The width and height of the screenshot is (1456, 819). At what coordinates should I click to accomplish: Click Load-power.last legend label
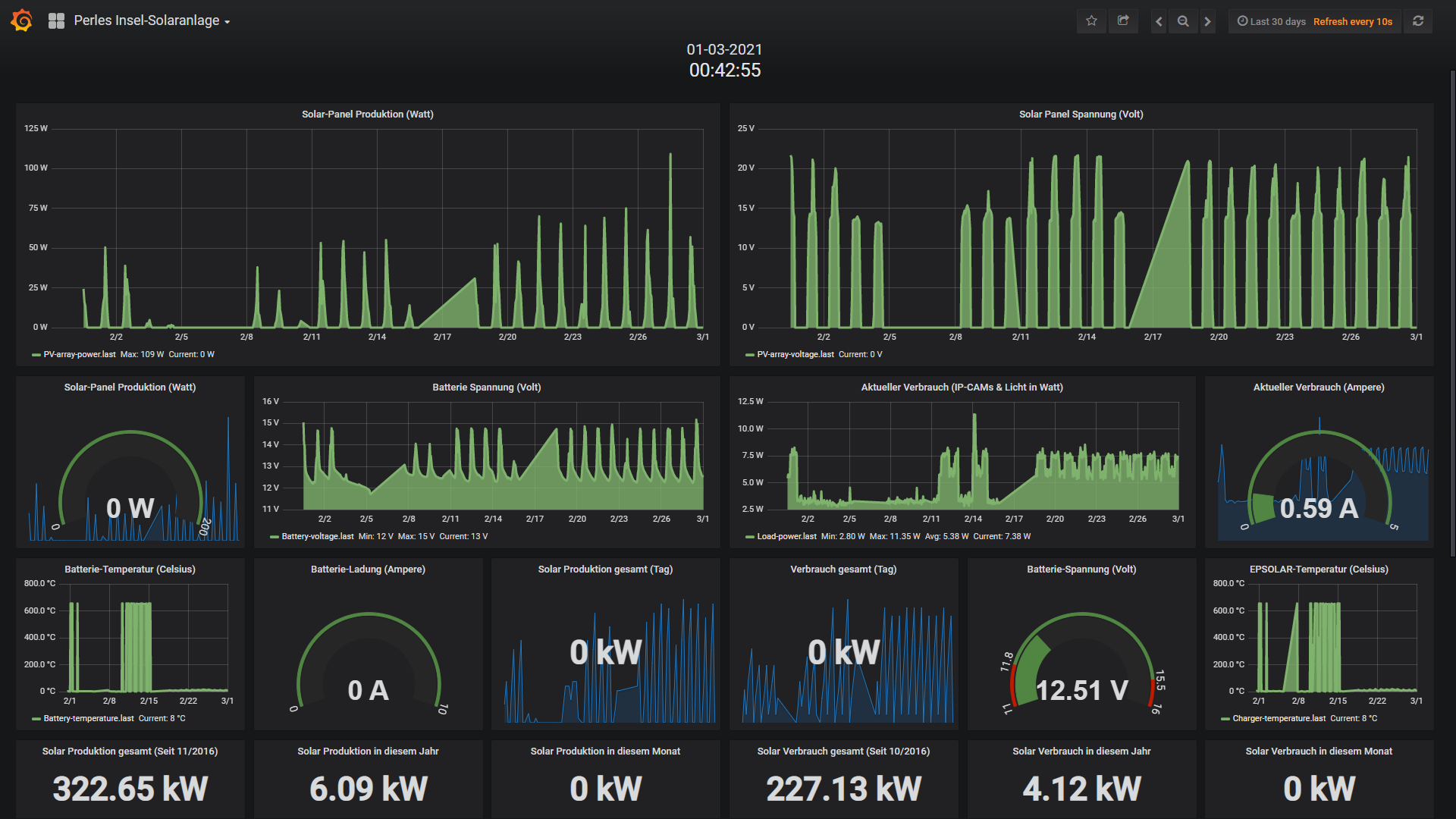pyautogui.click(x=786, y=536)
